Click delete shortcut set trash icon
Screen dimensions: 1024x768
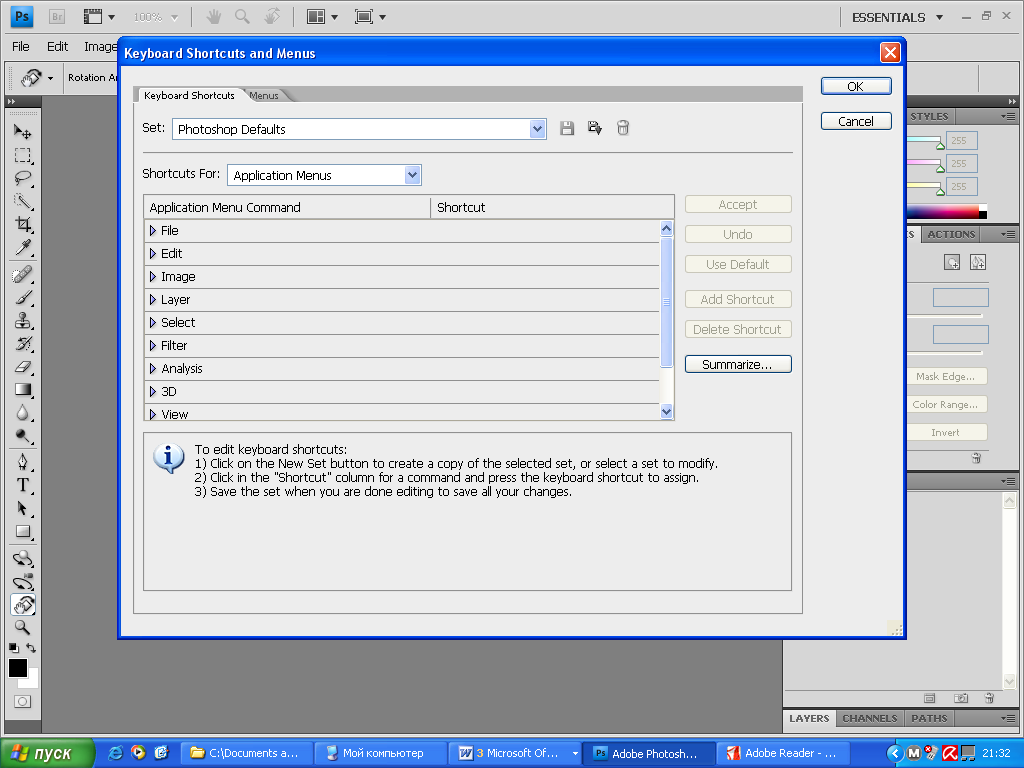pyautogui.click(x=623, y=128)
